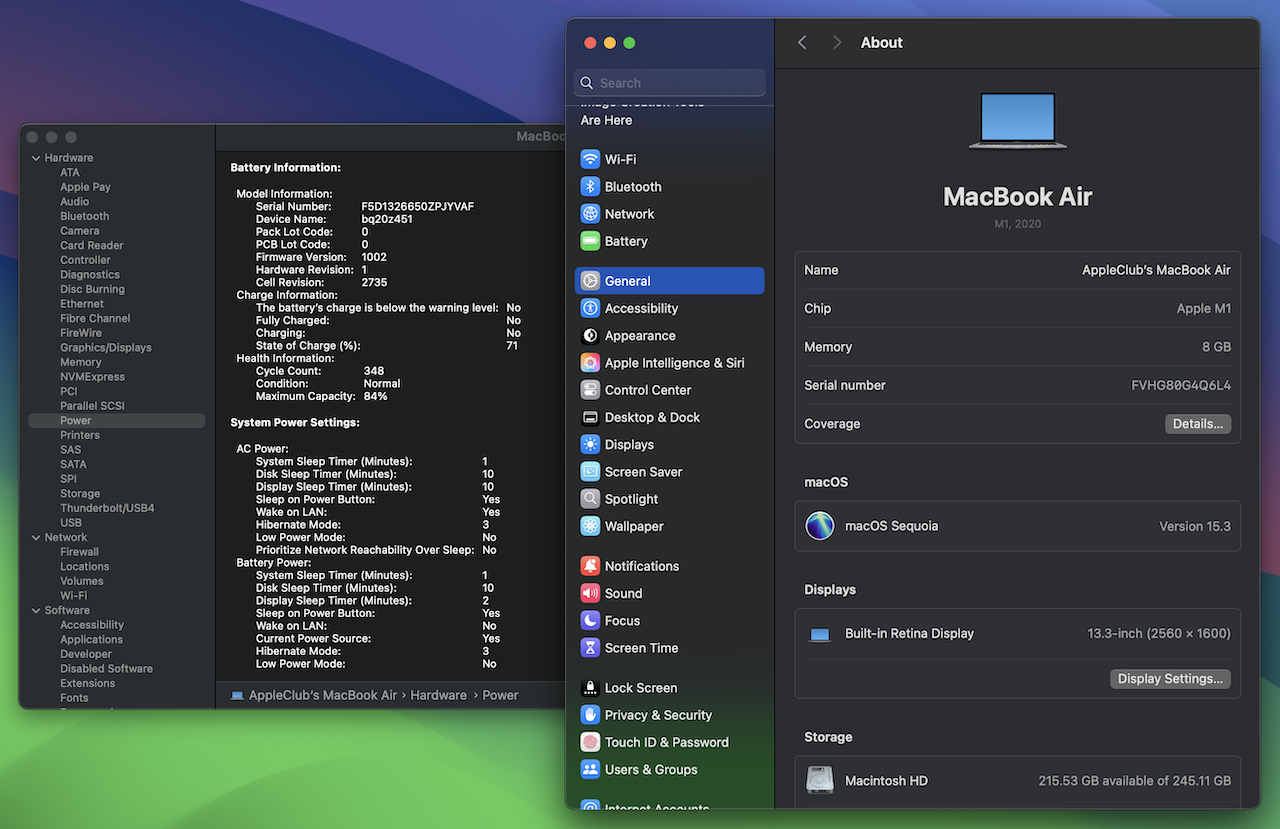The image size is (1280, 829).
Task: Select Memory in System Information sidebar
Action: tap(81, 362)
